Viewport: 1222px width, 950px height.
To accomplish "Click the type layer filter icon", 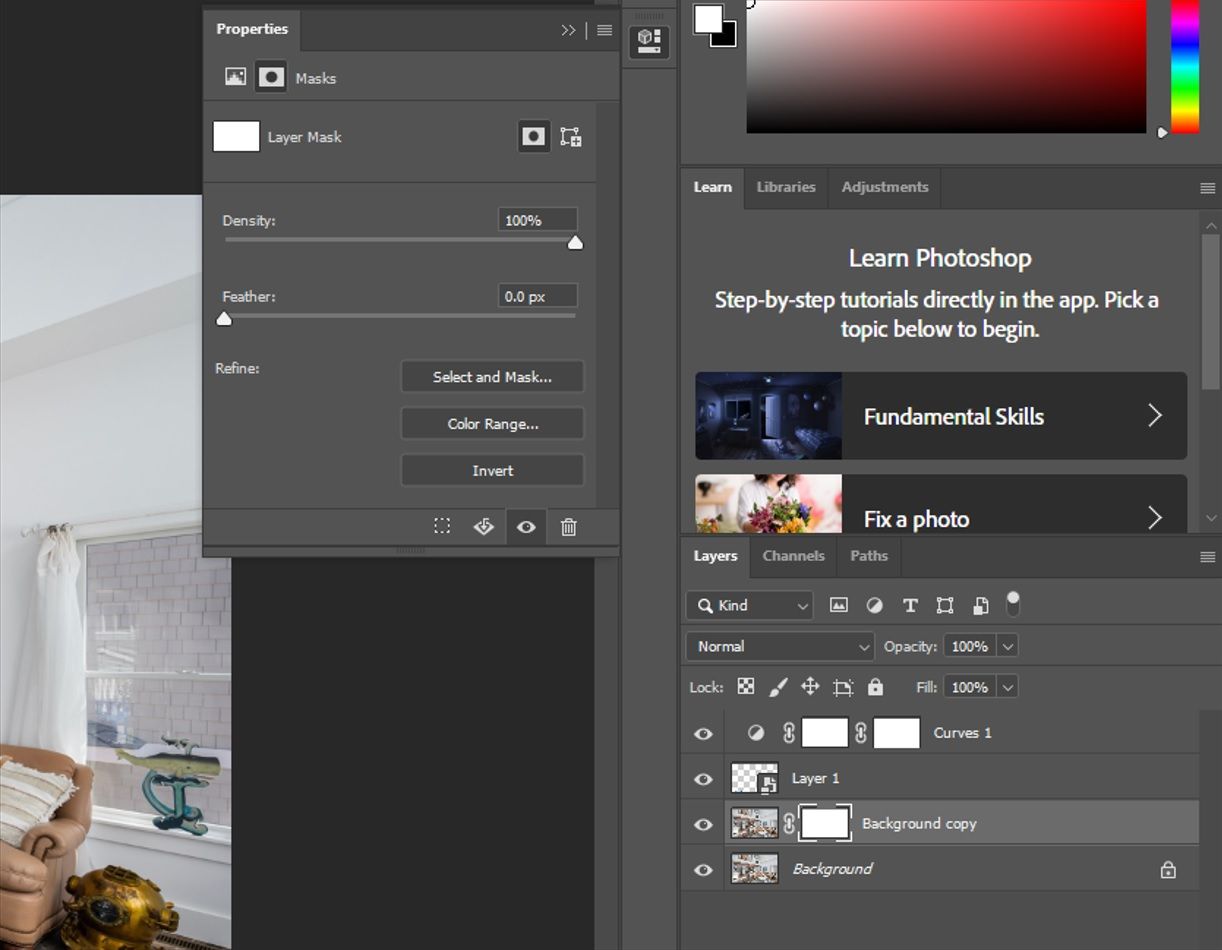I will pos(910,605).
